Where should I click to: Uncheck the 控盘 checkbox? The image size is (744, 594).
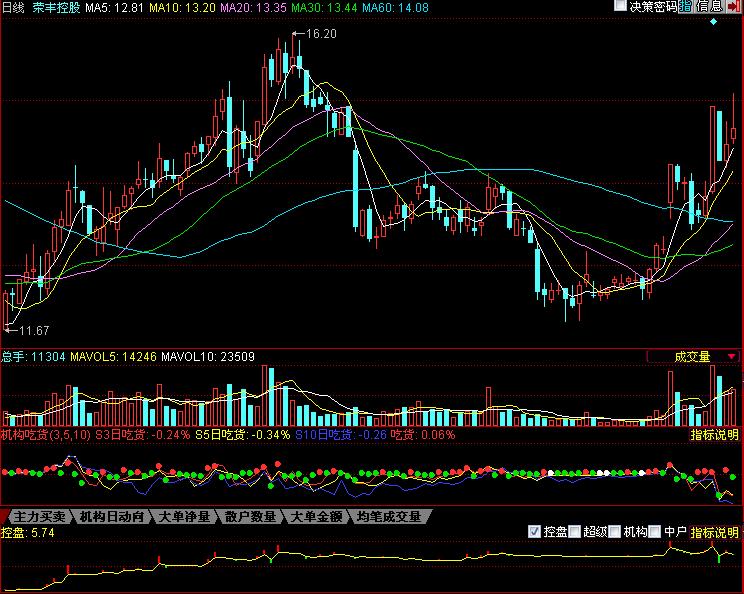point(534,531)
